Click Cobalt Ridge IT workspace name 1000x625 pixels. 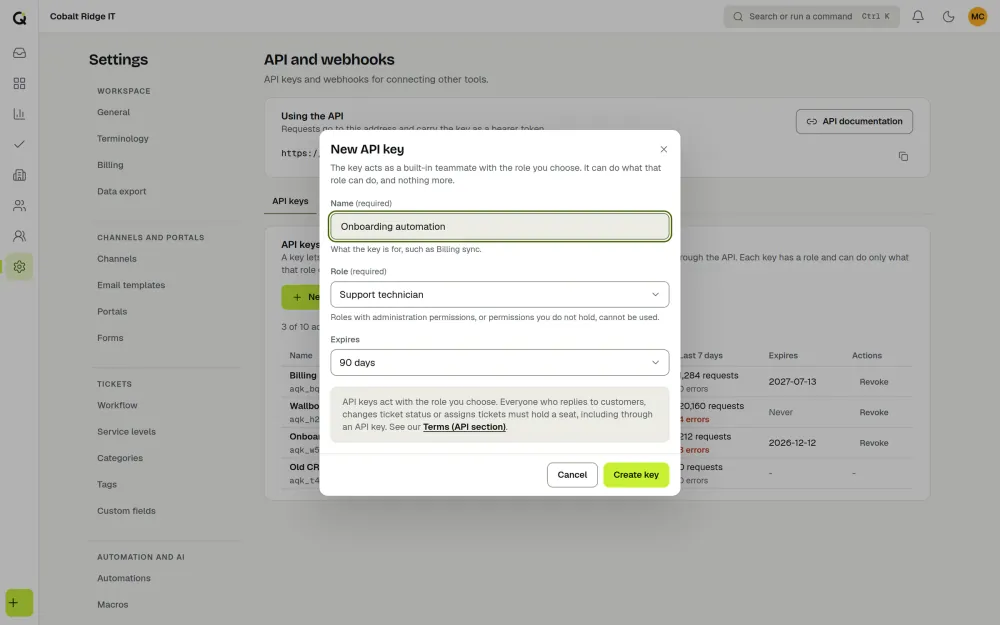pos(83,17)
